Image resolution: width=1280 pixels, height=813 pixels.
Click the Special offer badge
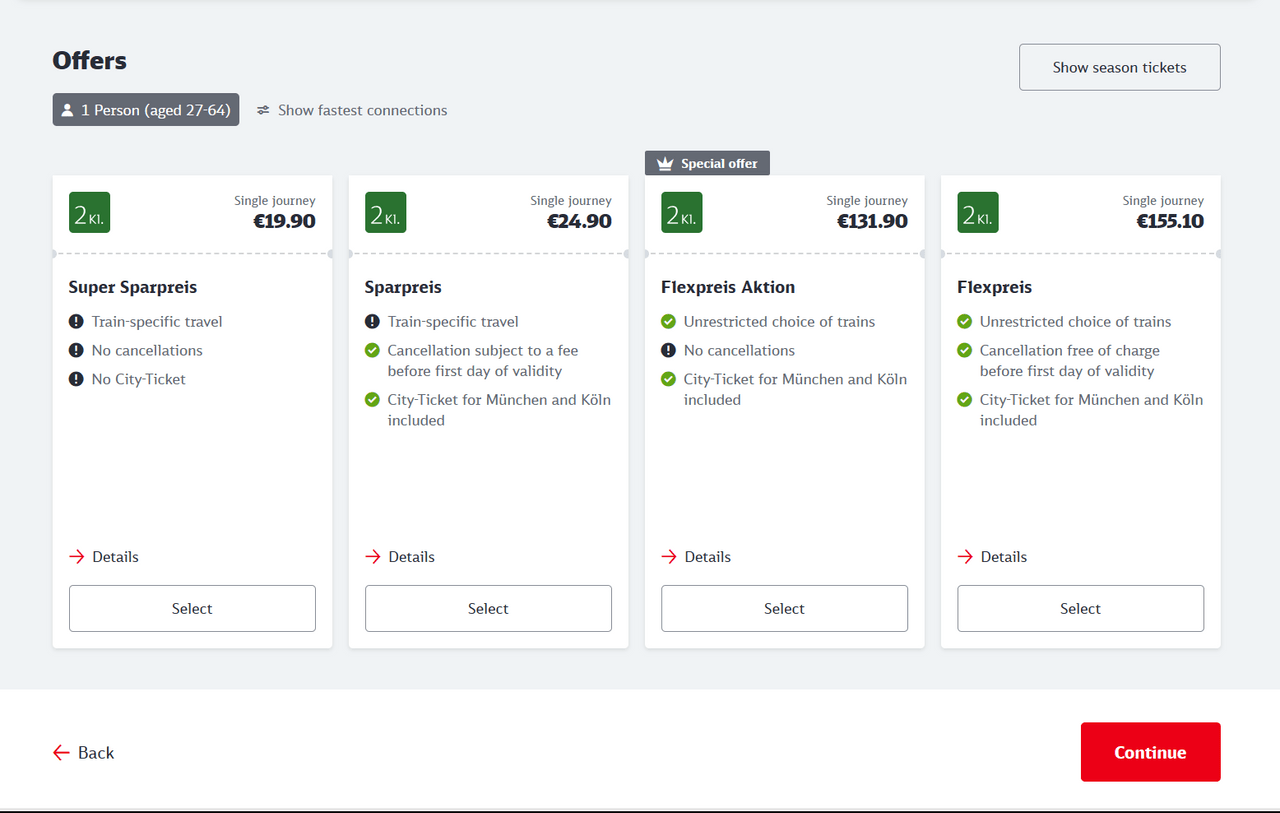708,164
